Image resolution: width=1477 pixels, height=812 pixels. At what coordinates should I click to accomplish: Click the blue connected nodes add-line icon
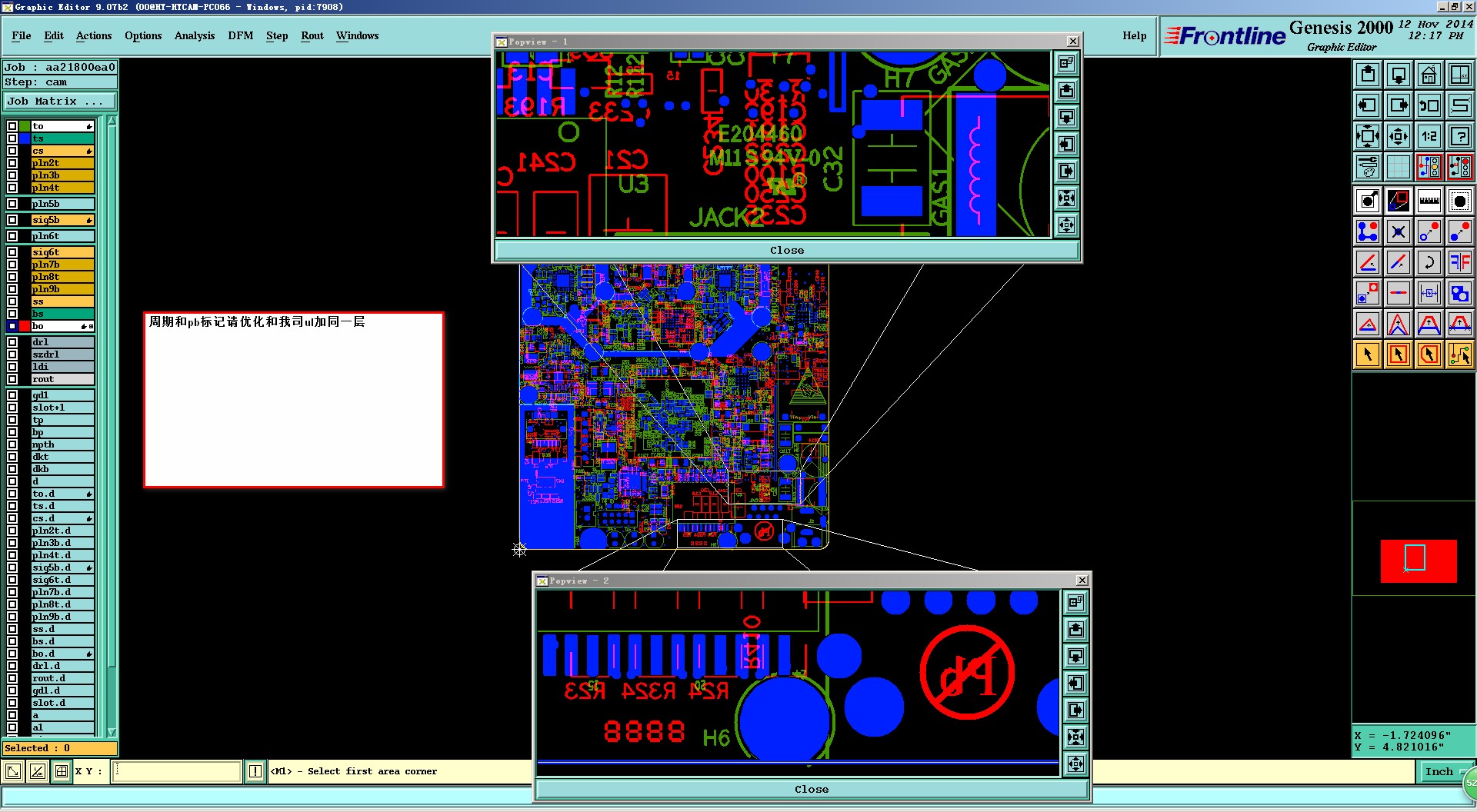click(x=1368, y=231)
